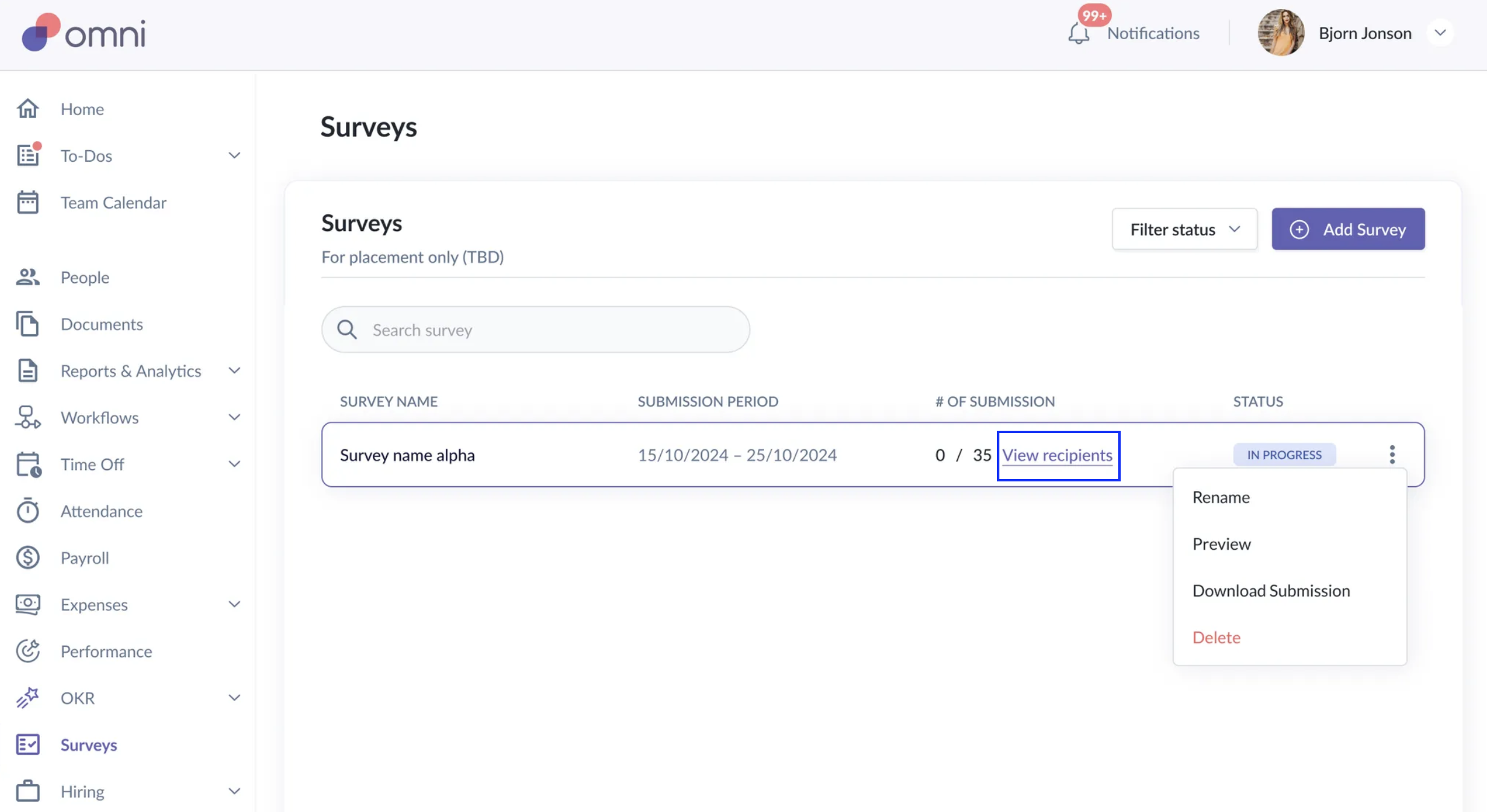Click the notifications bell icon

coord(1078,33)
